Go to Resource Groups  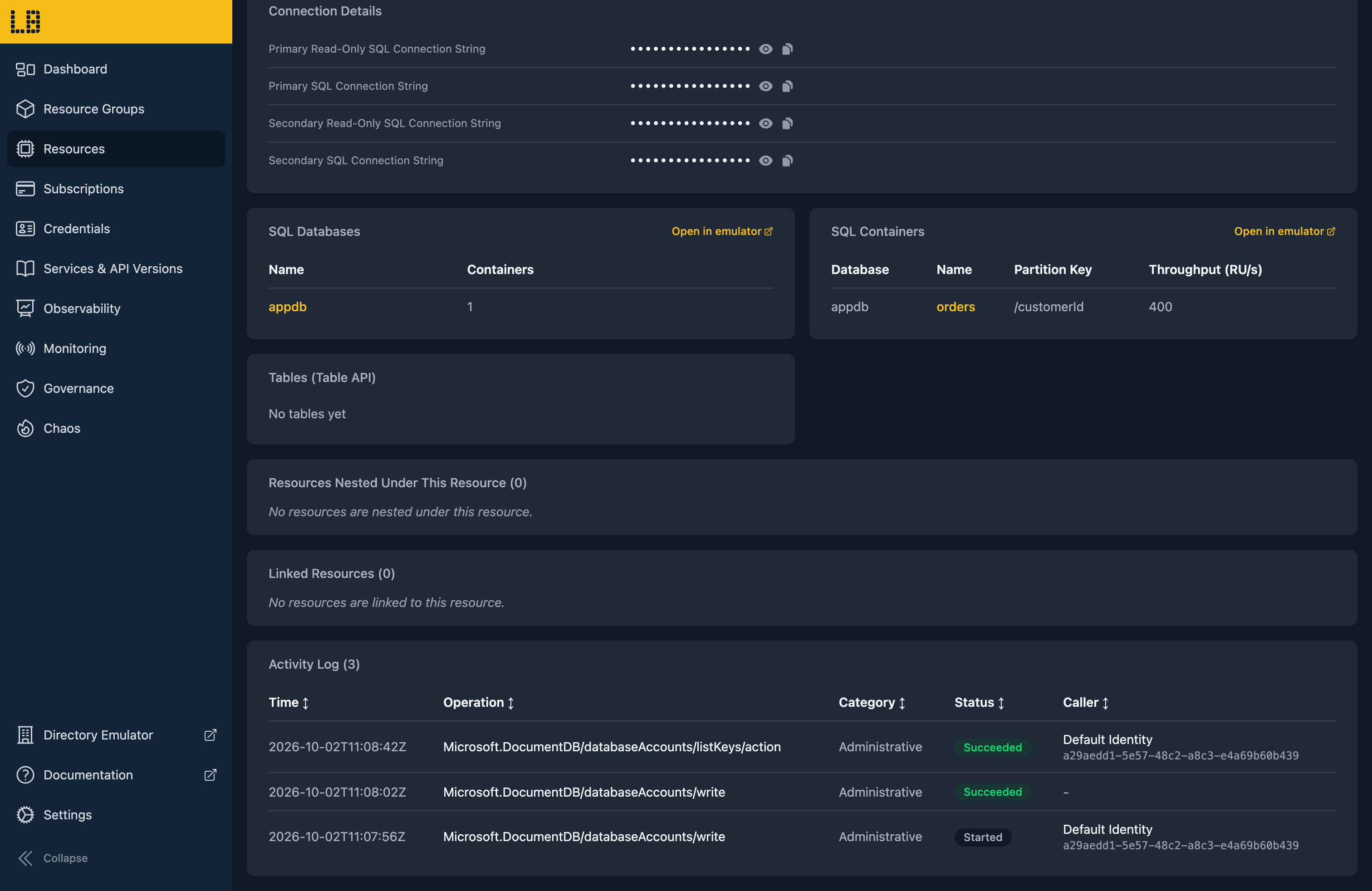point(116,109)
